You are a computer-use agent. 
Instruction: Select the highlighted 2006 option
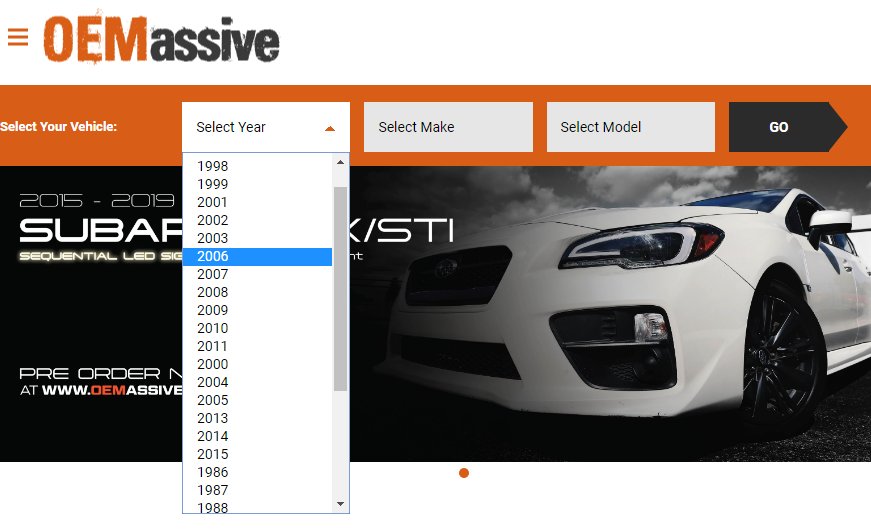pos(258,256)
